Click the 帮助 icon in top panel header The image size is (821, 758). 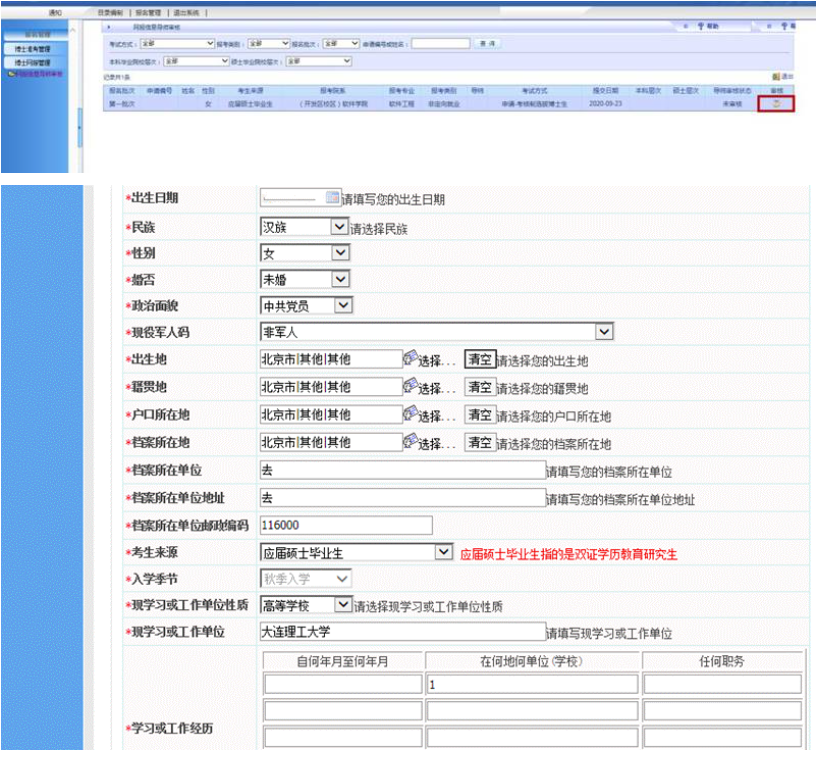point(701,26)
